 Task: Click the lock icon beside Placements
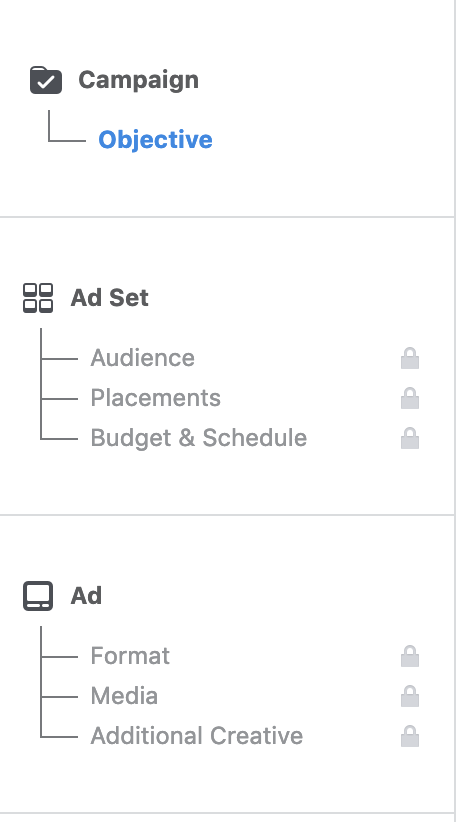[410, 398]
